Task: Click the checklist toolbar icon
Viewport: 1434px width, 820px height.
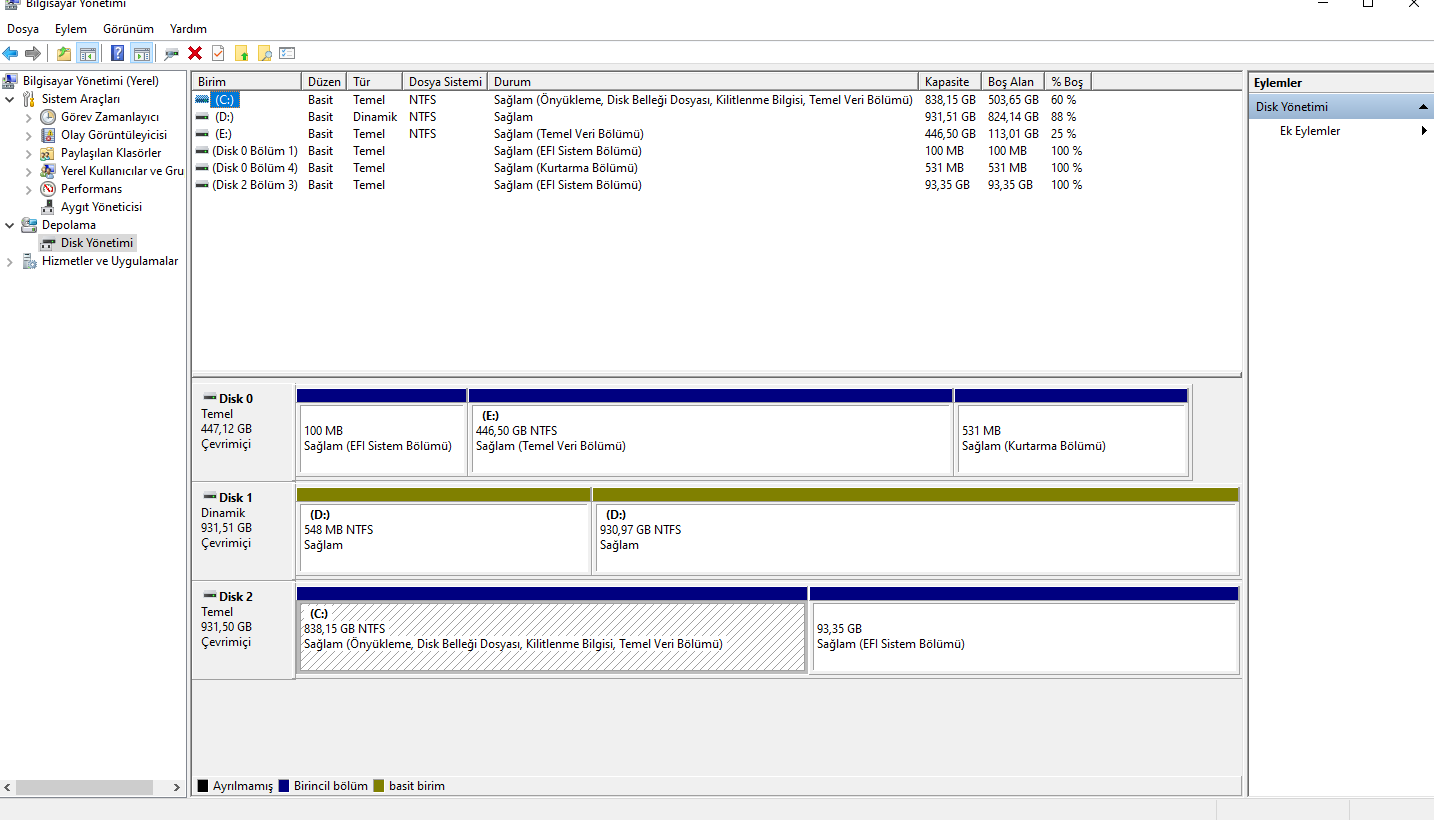Action: pos(287,54)
